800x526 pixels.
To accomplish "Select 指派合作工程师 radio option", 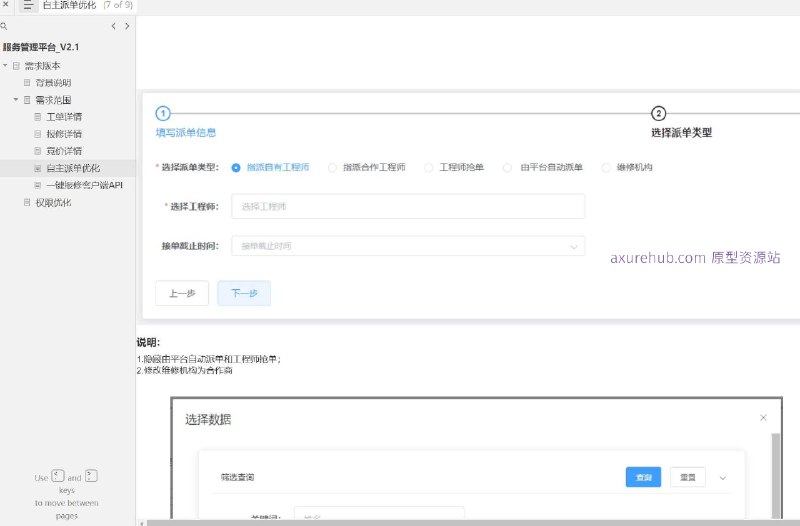I will (332, 167).
